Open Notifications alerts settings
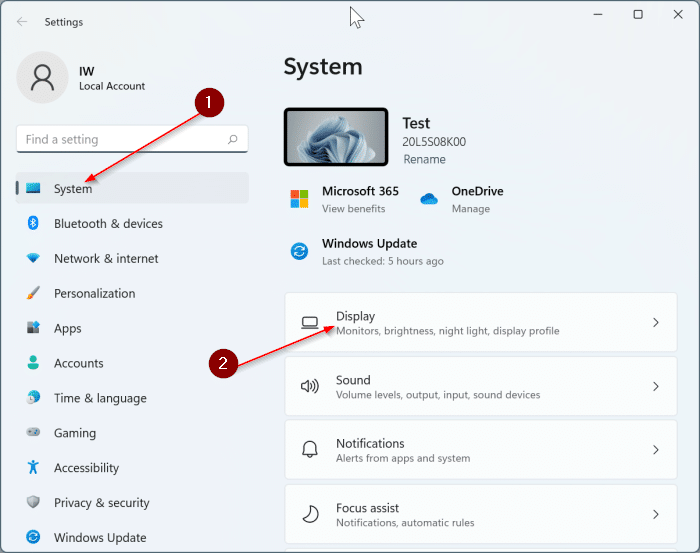 tap(481, 449)
